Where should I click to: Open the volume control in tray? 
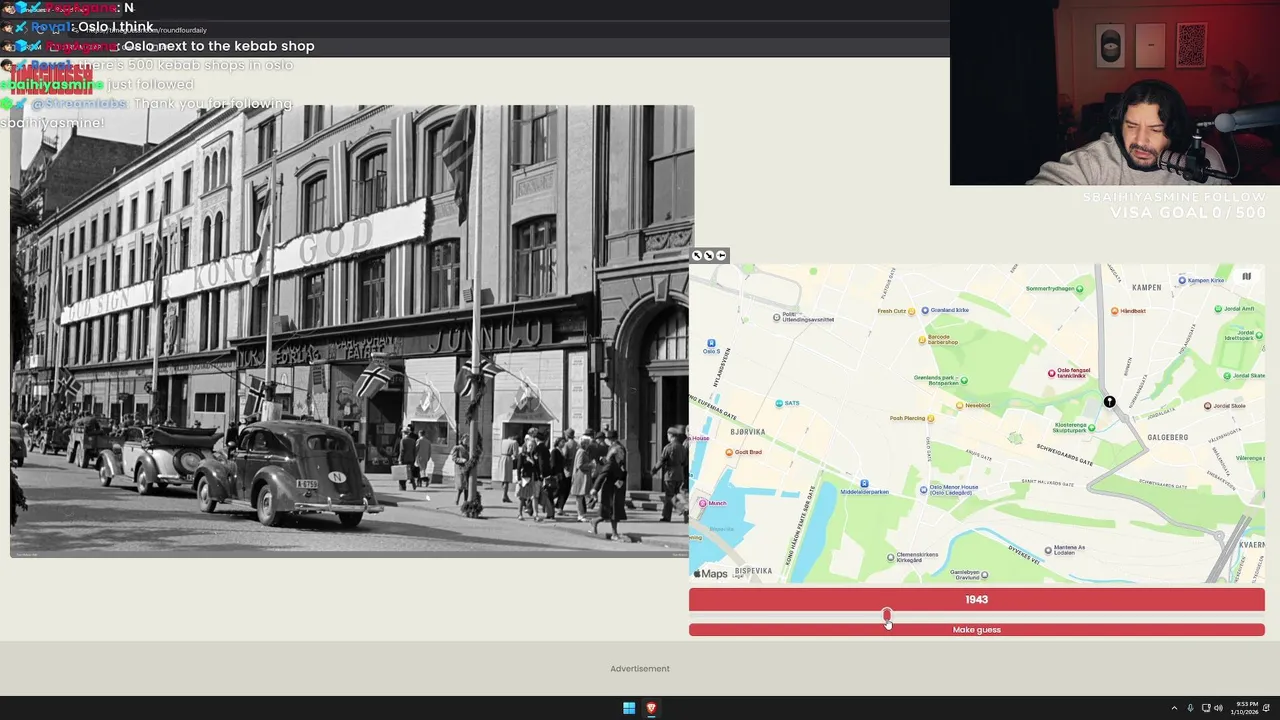(1218, 708)
